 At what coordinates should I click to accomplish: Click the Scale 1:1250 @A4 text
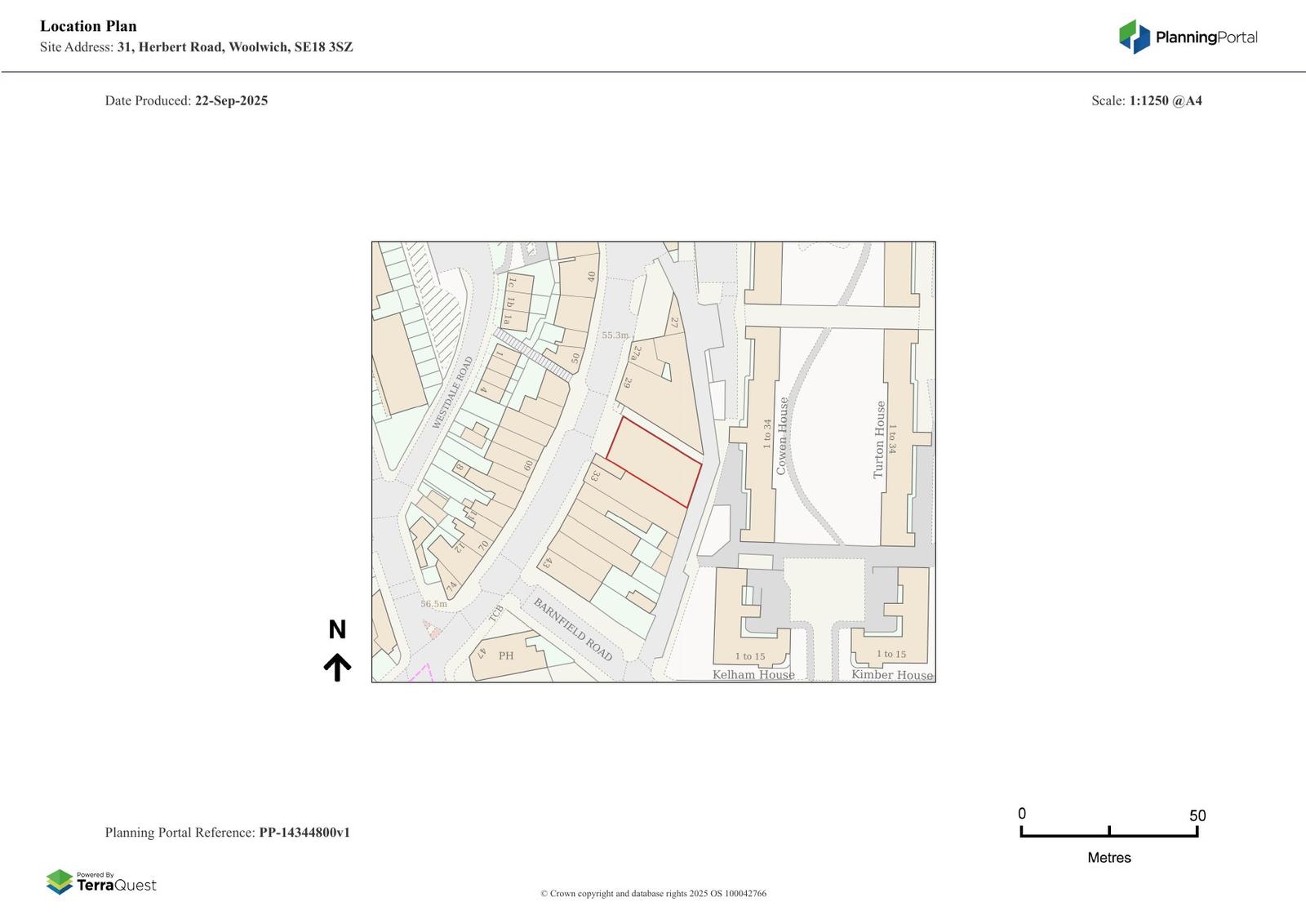point(1146,100)
